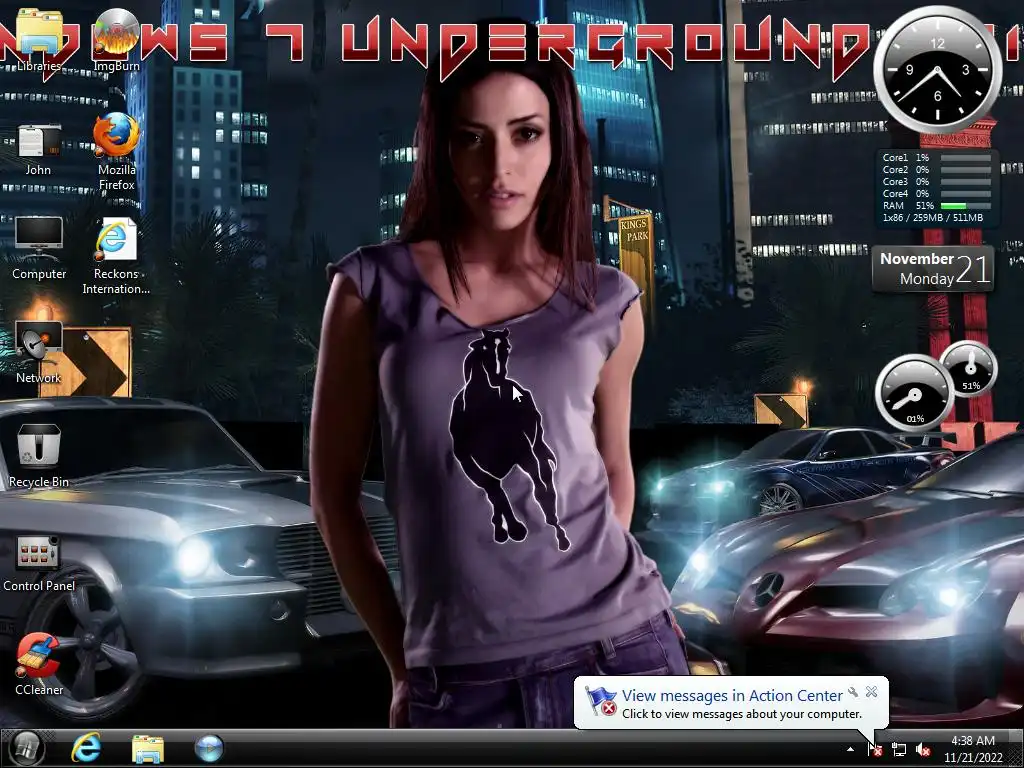
Task: Click the analog clock gadget
Action: [x=937, y=70]
